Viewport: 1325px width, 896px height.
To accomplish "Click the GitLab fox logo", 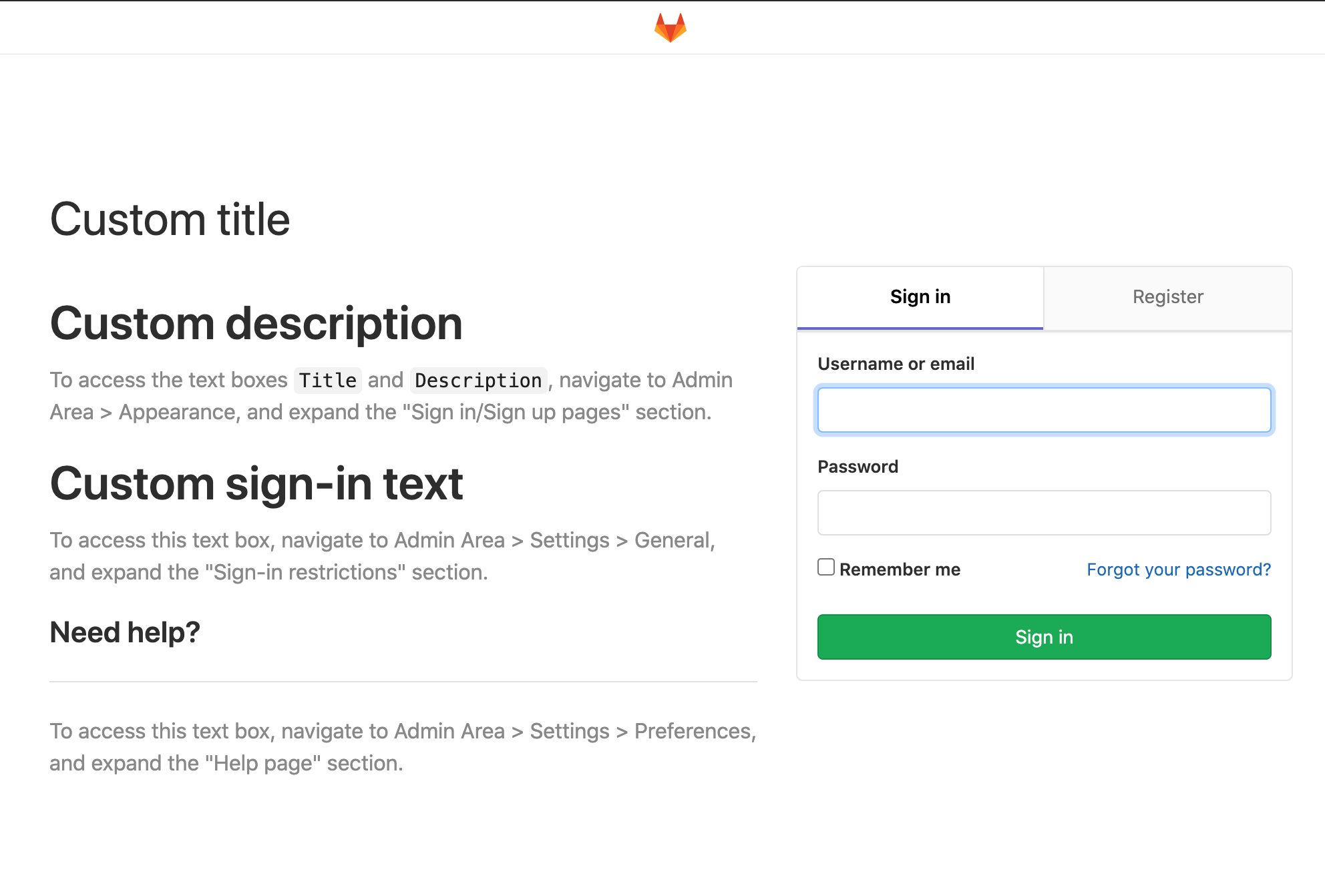I will (x=670, y=27).
